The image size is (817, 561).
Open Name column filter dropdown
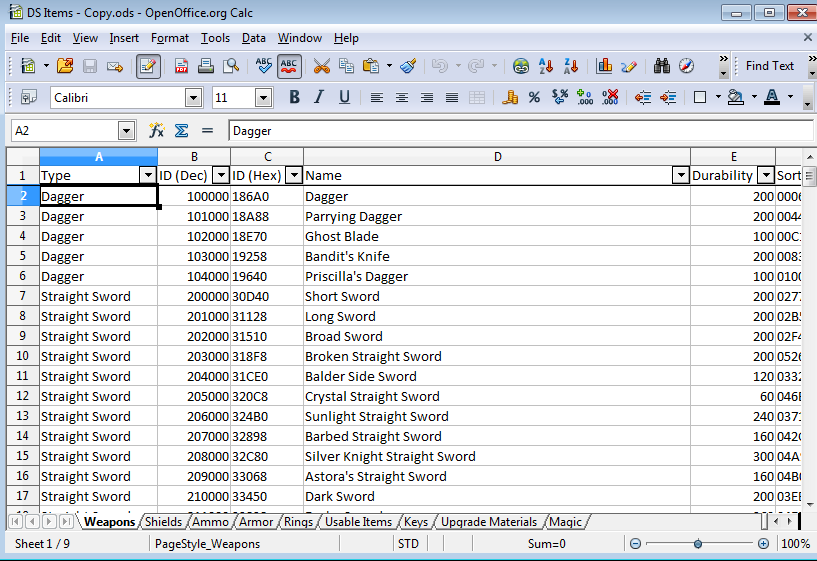[x=680, y=176]
